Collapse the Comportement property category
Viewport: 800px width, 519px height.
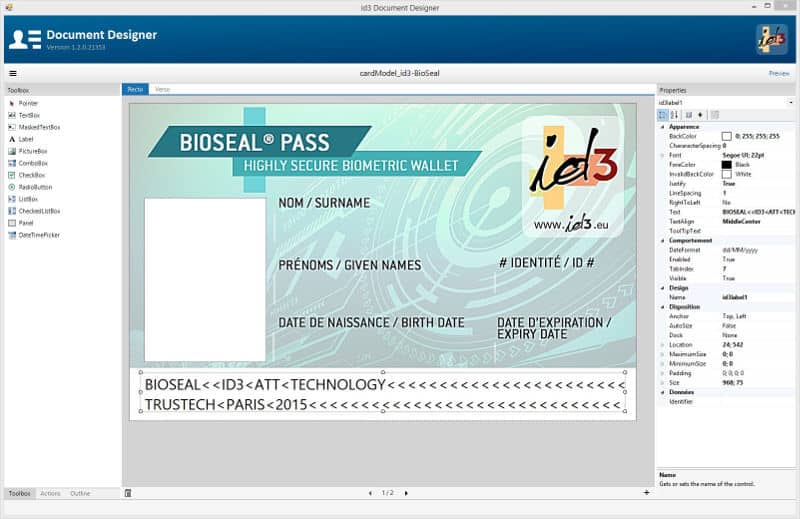[x=663, y=240]
